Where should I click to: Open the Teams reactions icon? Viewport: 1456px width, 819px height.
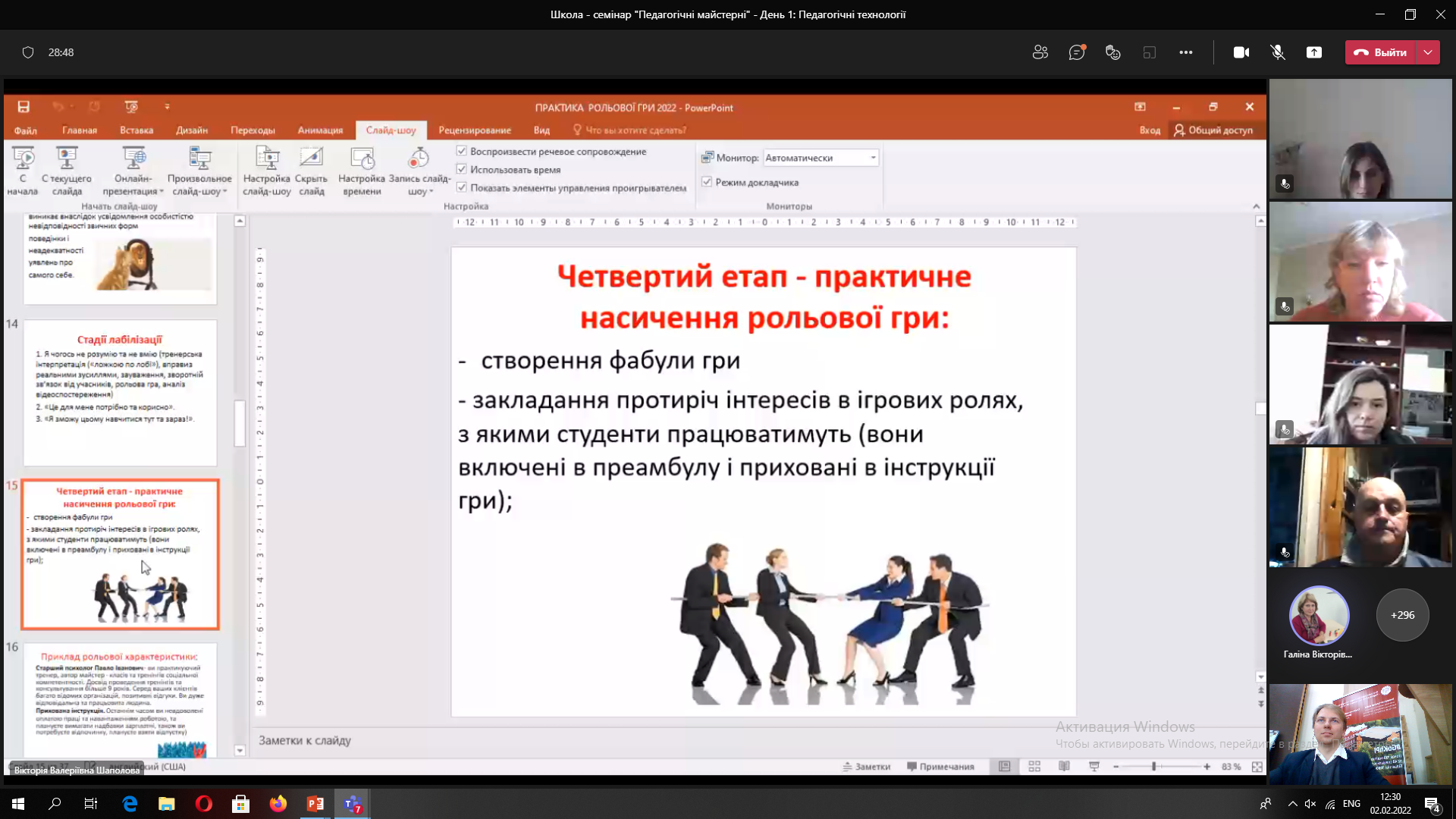tap(1112, 52)
